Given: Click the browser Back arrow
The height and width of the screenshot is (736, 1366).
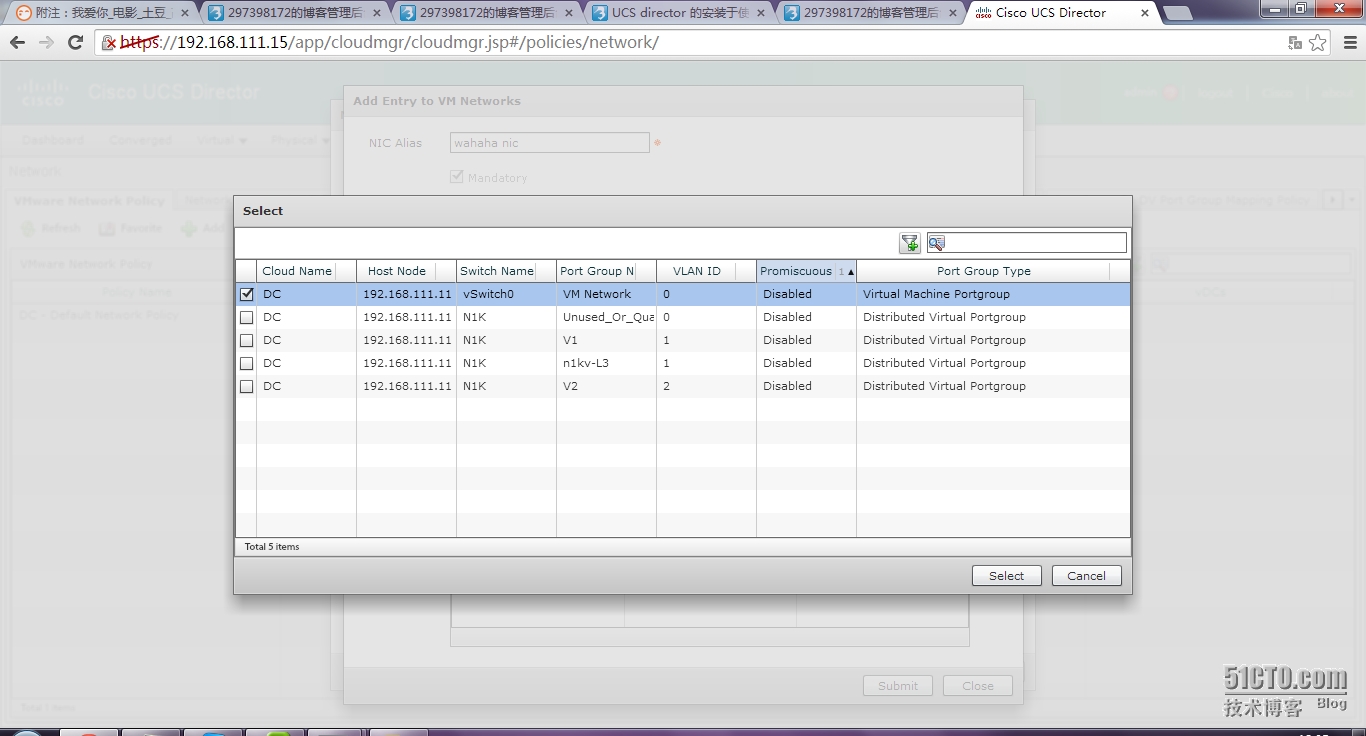Looking at the screenshot, I should (x=17, y=43).
